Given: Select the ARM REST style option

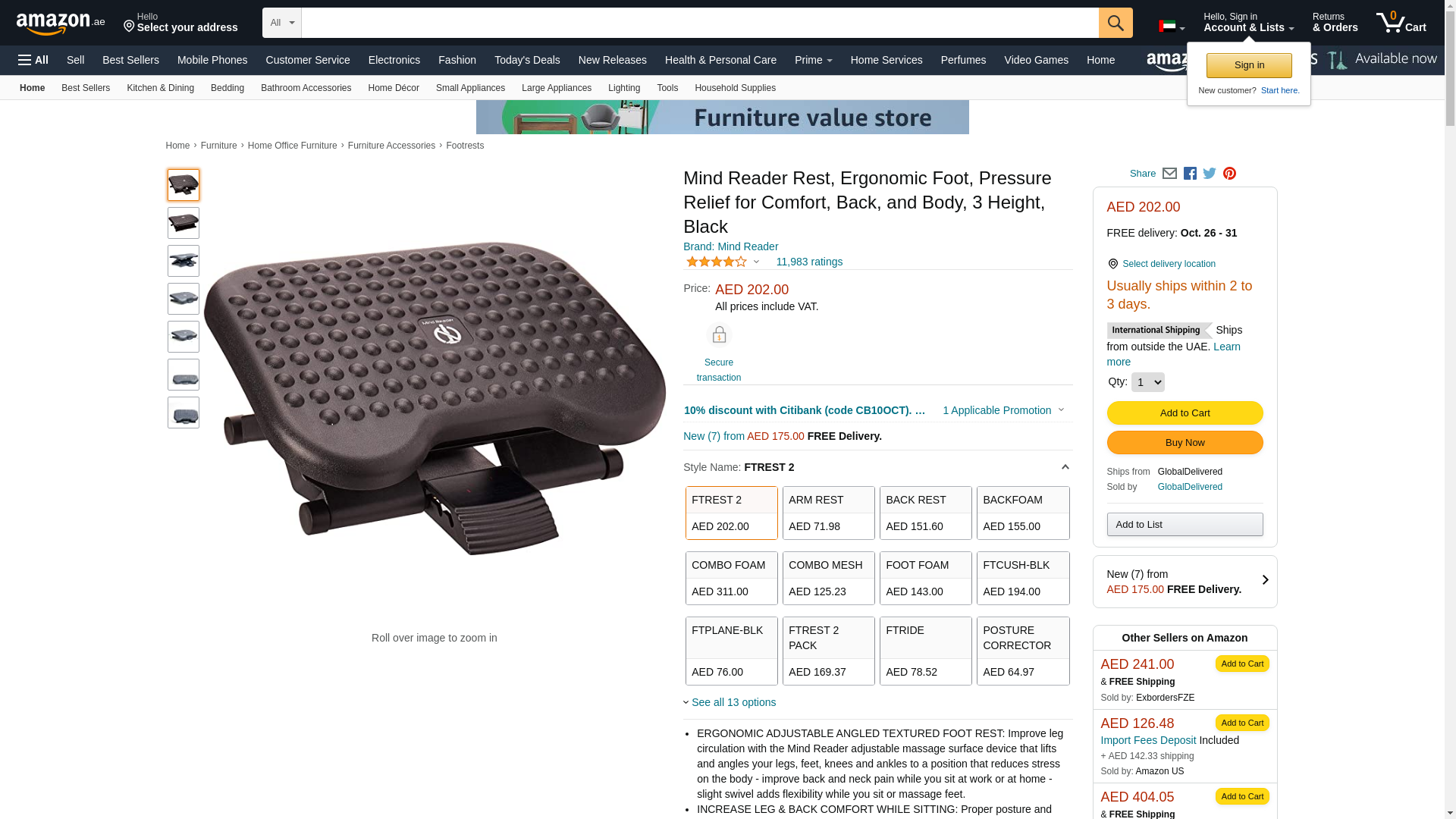Looking at the screenshot, I should pos(829,513).
